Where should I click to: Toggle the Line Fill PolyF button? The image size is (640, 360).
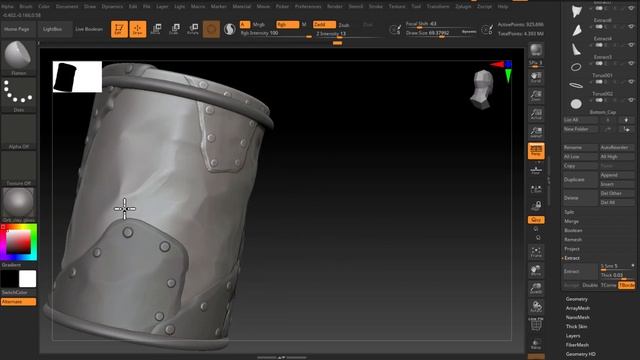tap(536, 324)
